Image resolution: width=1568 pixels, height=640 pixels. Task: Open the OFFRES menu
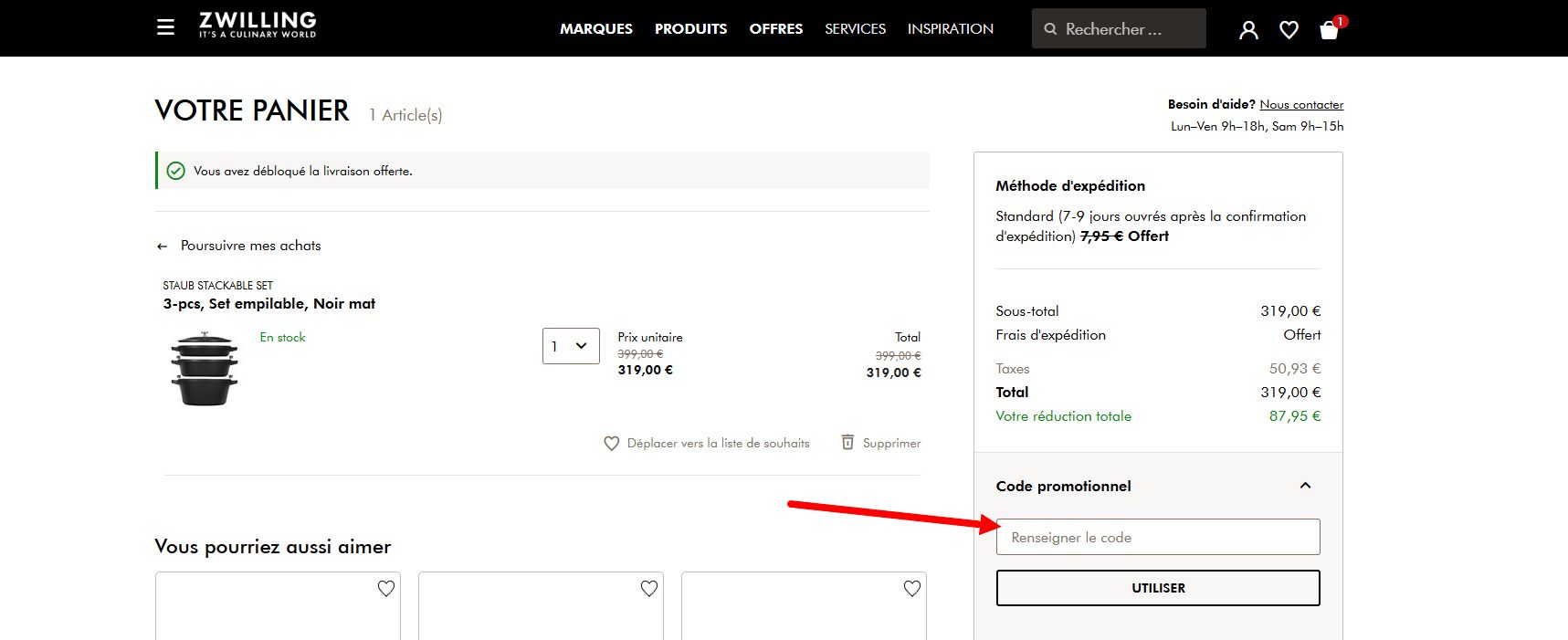pos(776,28)
